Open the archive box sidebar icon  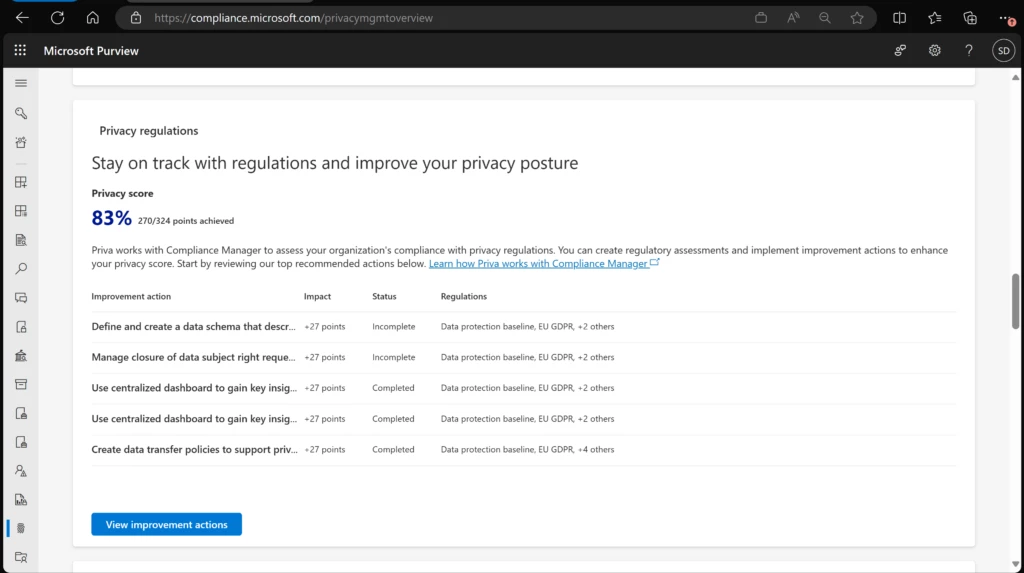(x=21, y=384)
